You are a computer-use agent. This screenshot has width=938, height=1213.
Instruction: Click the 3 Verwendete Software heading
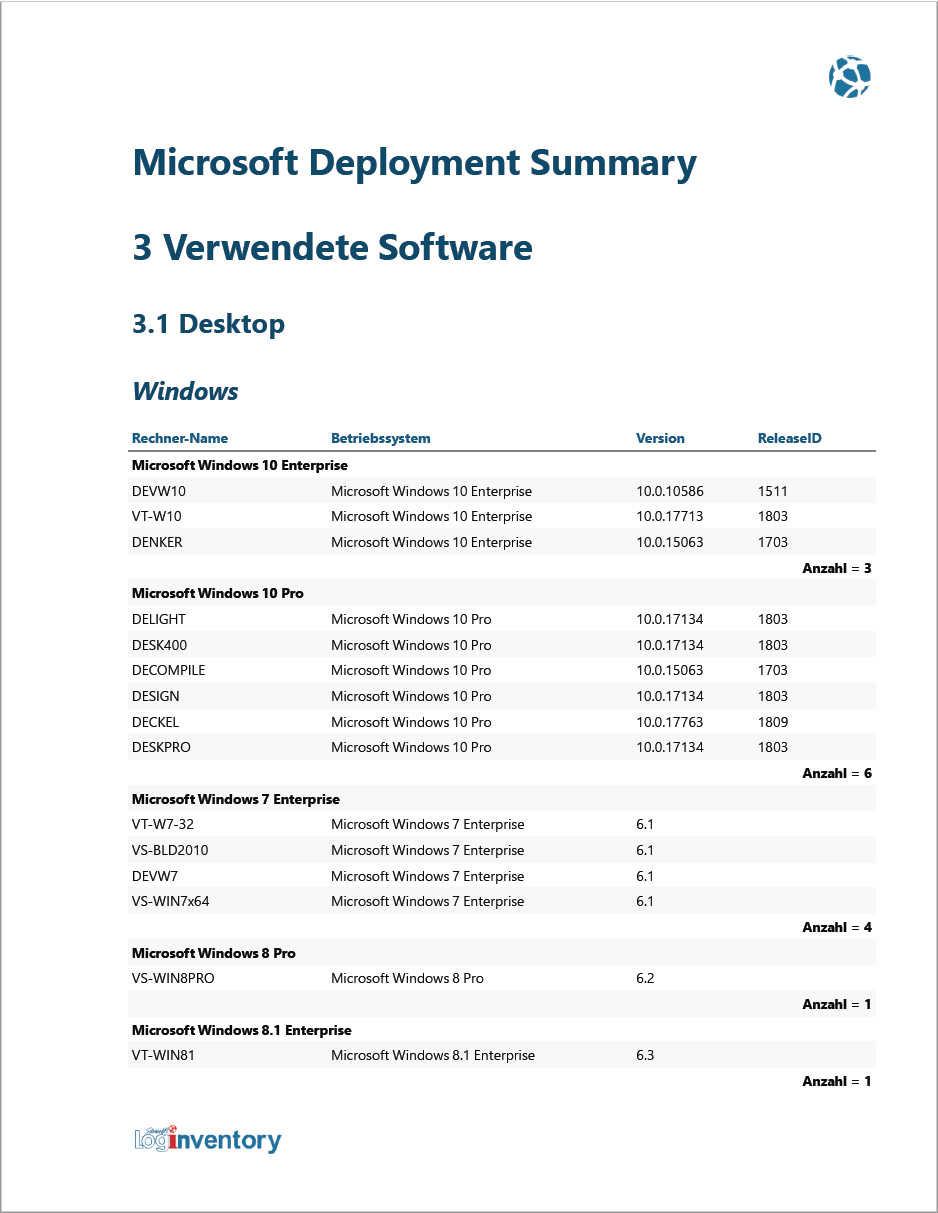click(332, 247)
